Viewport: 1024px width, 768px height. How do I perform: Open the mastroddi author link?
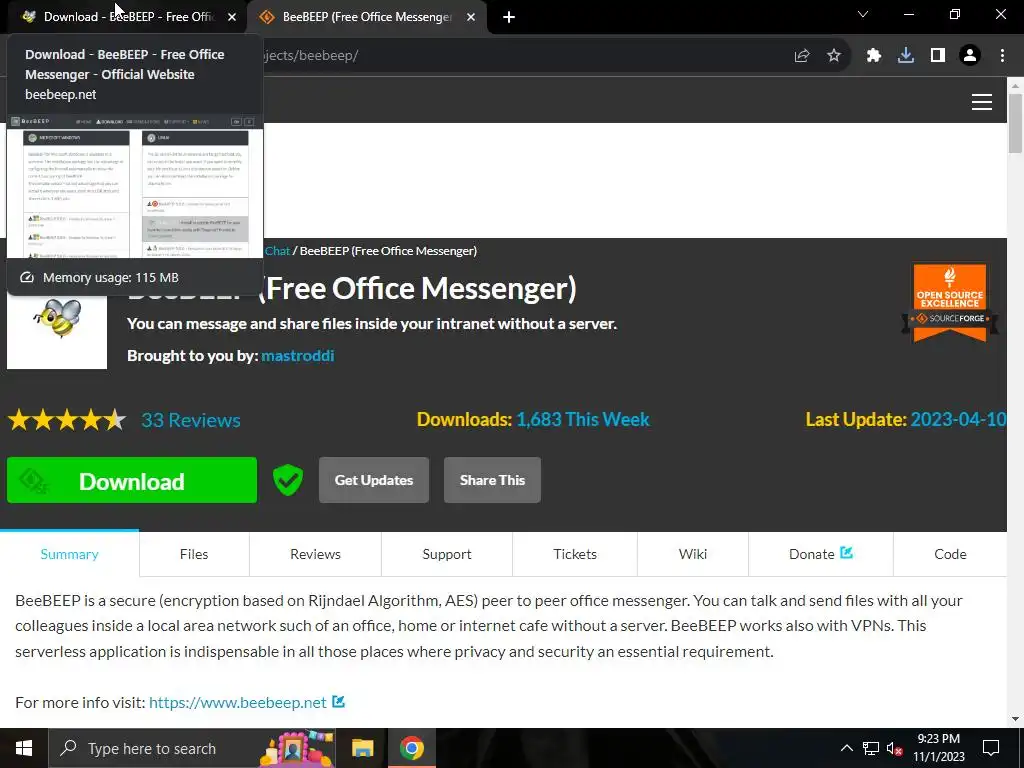[x=298, y=355]
